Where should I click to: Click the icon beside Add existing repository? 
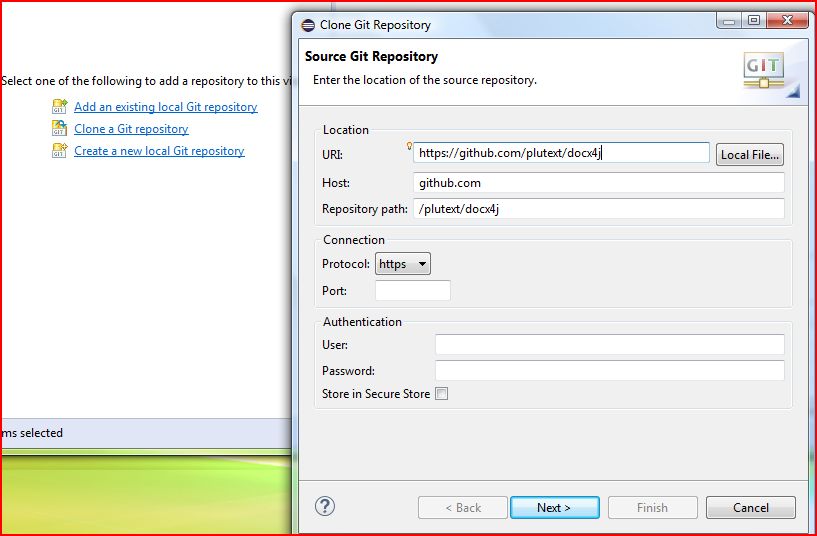coord(59,106)
